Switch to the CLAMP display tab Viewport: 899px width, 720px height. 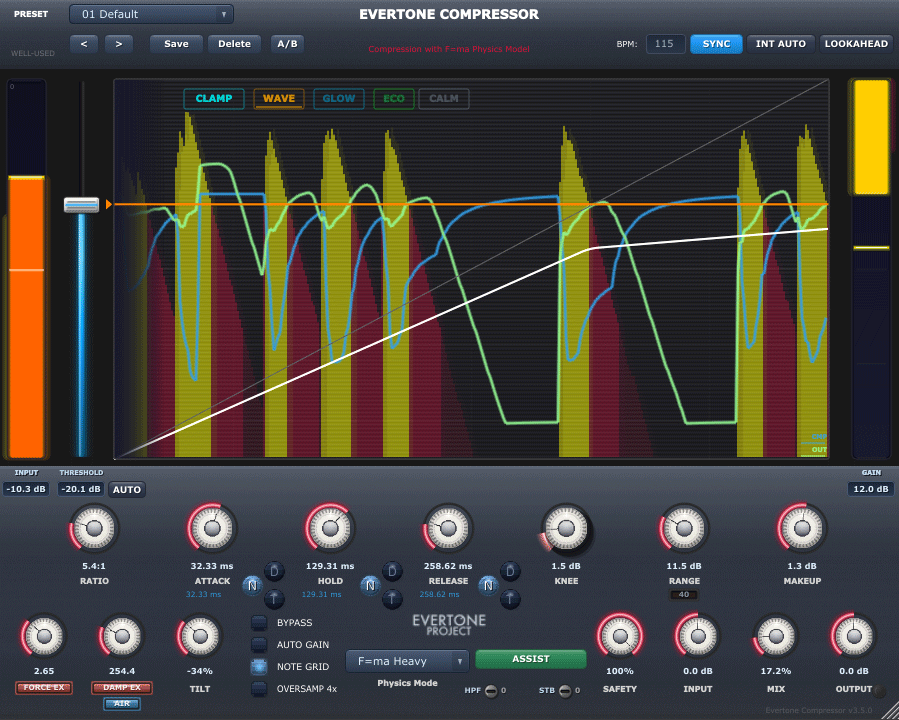point(213,99)
